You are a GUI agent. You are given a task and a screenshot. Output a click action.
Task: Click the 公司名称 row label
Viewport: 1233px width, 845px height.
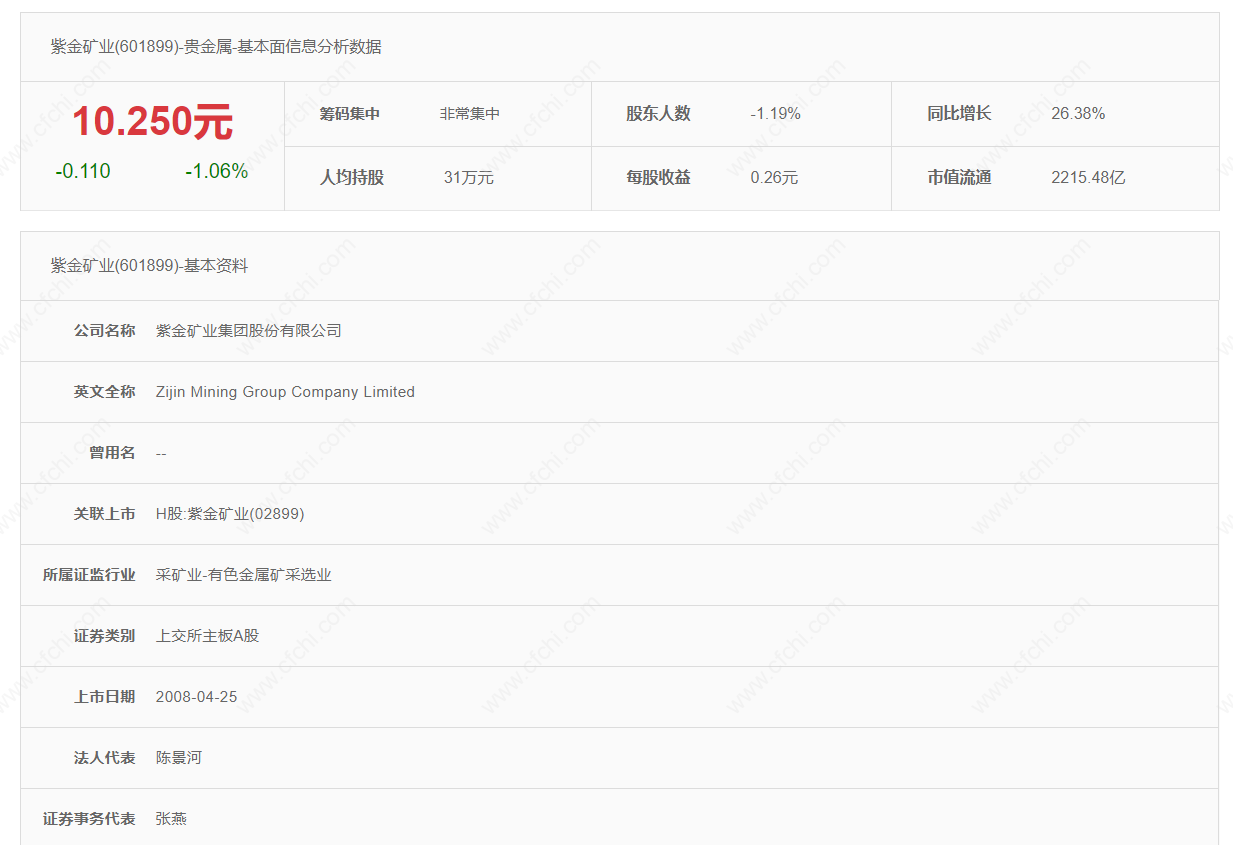[104, 331]
